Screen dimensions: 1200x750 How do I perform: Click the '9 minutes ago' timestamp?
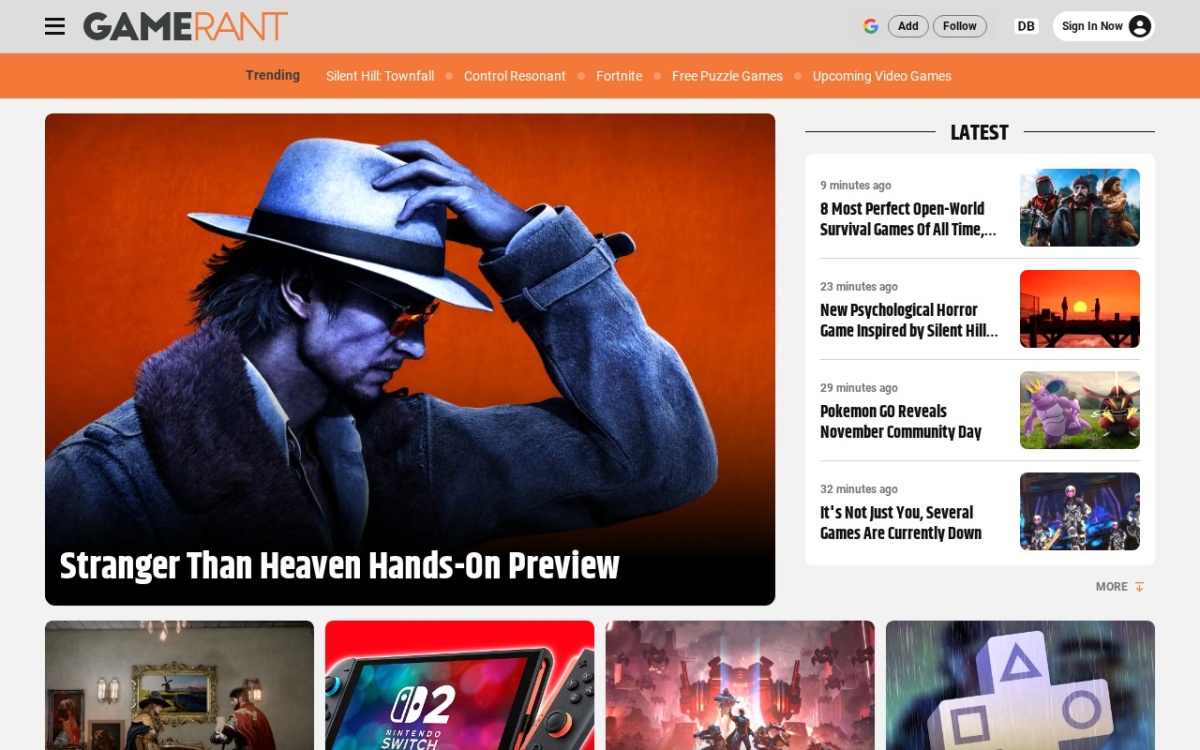[855, 185]
